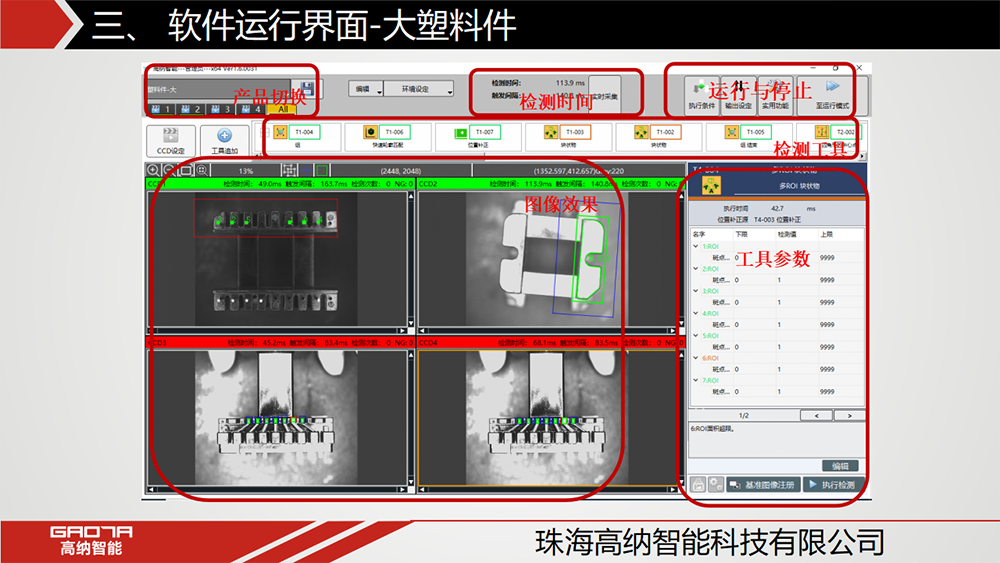Viewport: 1000px width, 563px height.
Task: Switch to camera tab 2
Action: (191, 109)
